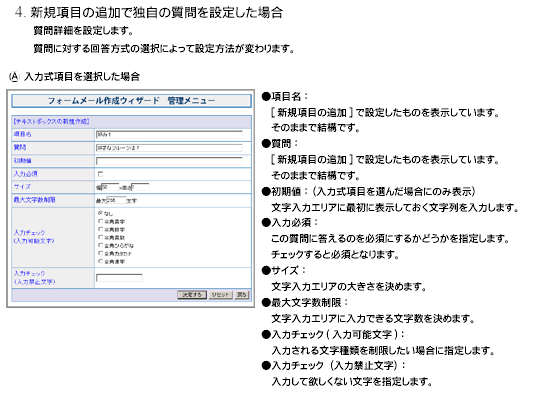The image size is (538, 395).
Task: Click the 入力チェック(入力可能文字) row label in form
Action: click(x=34, y=237)
